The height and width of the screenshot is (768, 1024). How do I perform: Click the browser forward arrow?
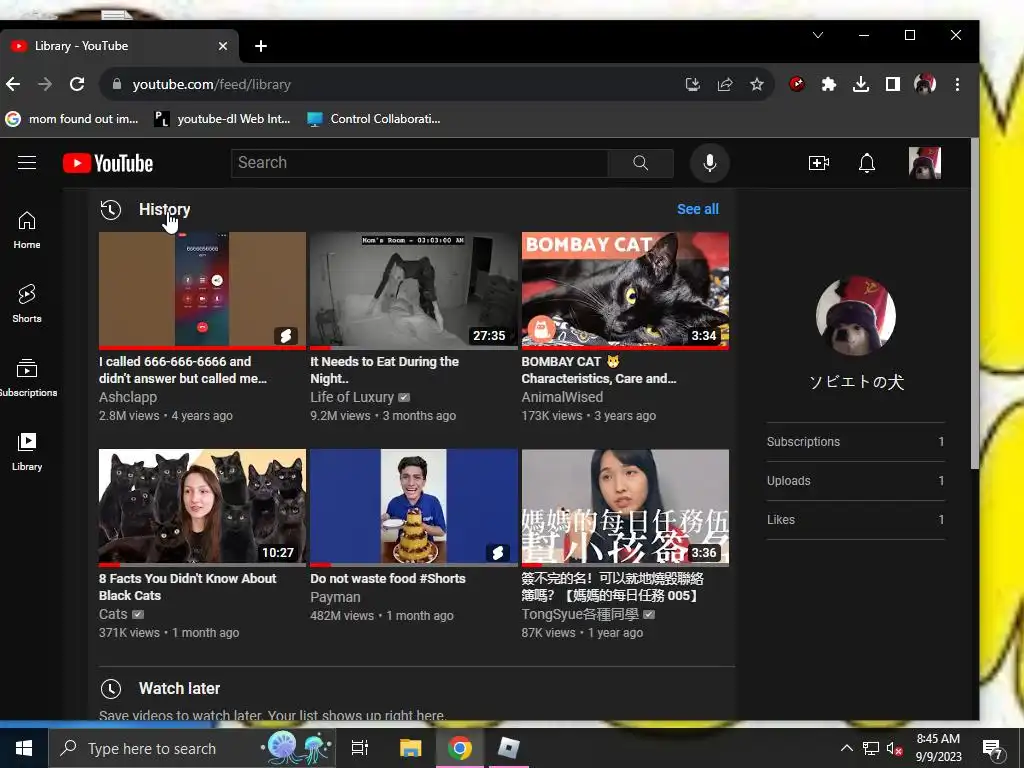coord(44,84)
